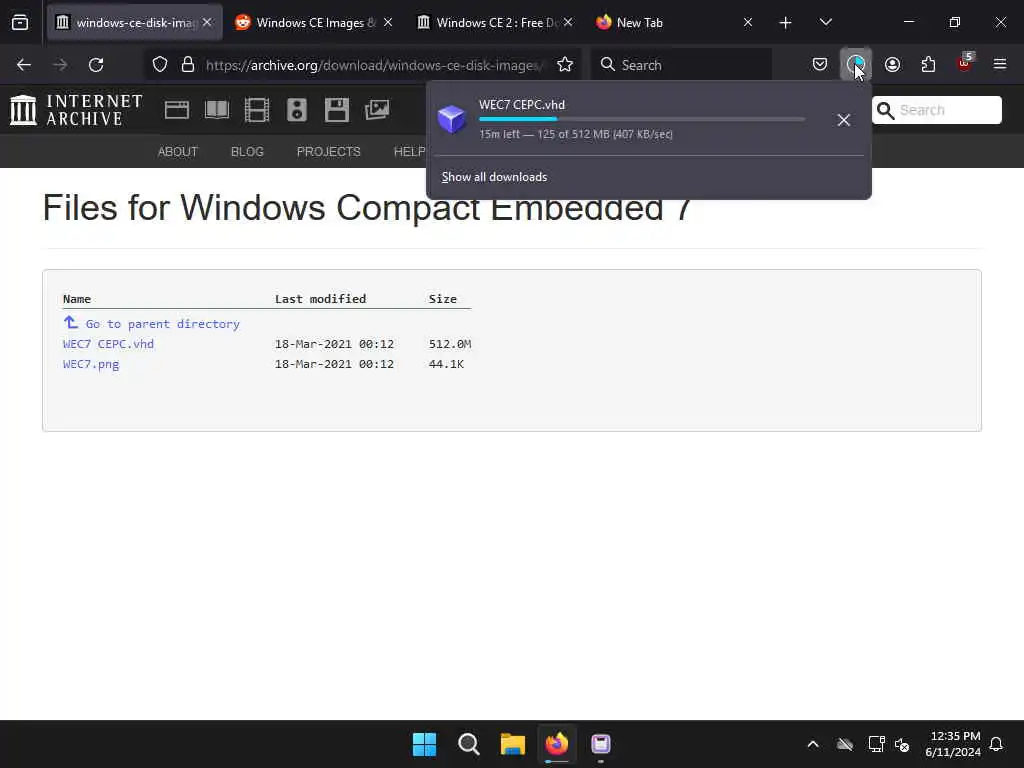Close the New Tab tab
The width and height of the screenshot is (1024, 768).
coord(748,22)
